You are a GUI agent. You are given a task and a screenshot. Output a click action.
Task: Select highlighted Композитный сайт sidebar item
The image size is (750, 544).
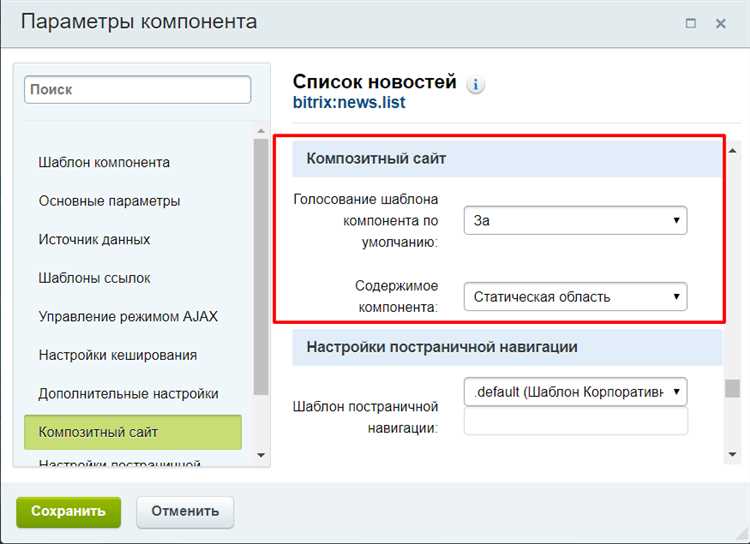coord(133,432)
